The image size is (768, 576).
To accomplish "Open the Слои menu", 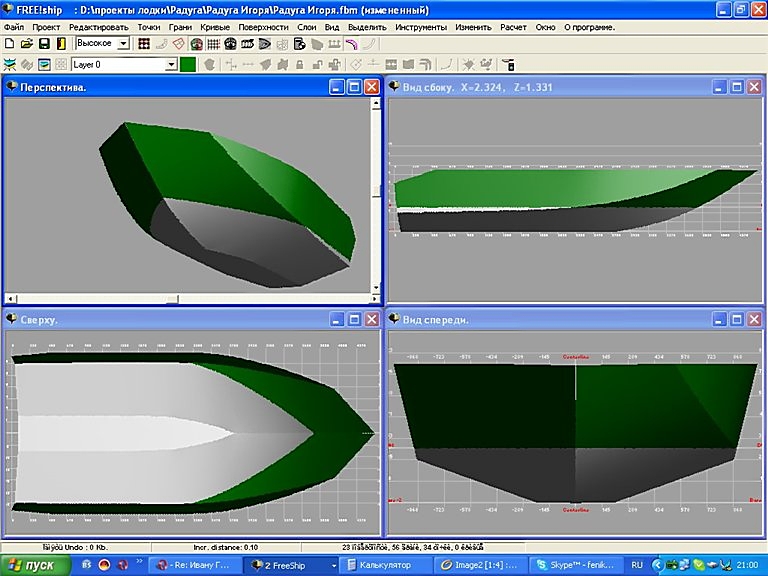I will [307, 27].
